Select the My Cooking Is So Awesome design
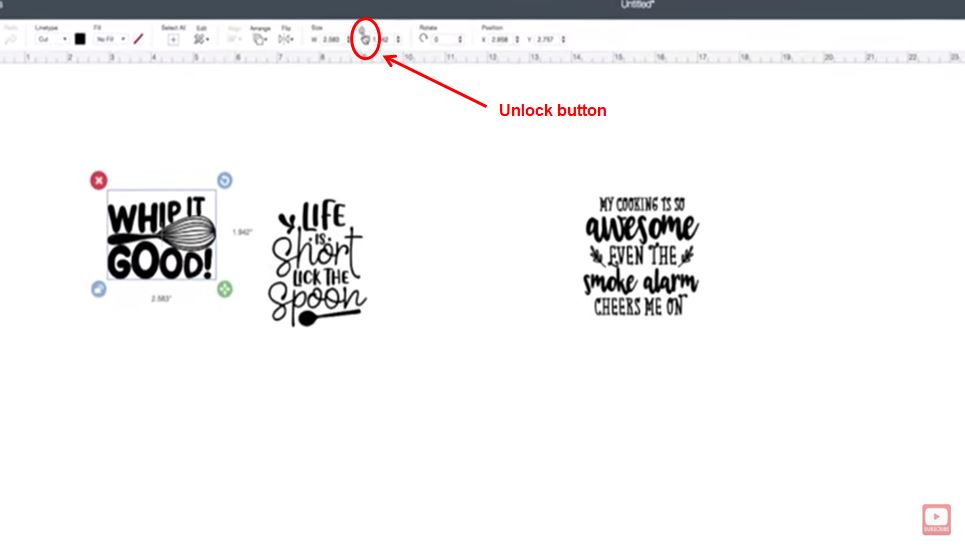The width and height of the screenshot is (965, 551). click(x=641, y=256)
